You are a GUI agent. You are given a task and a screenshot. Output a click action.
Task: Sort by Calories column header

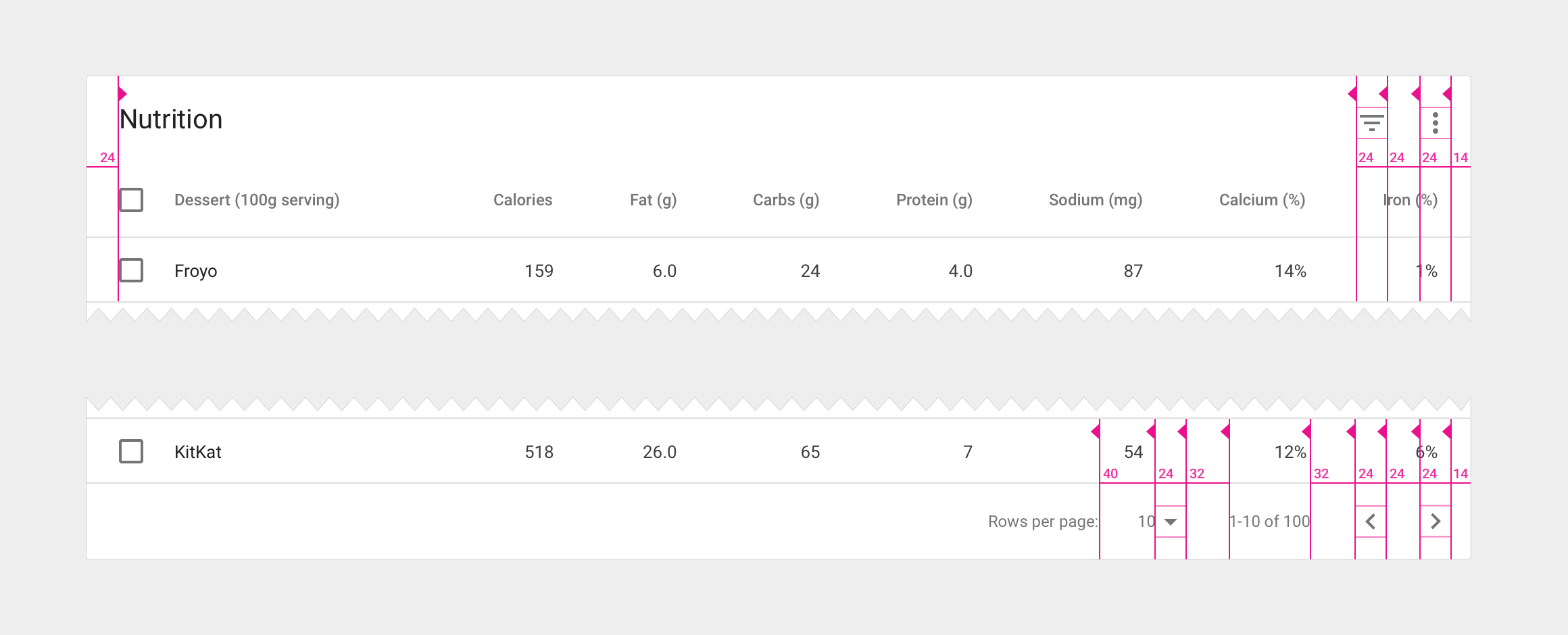pos(522,200)
